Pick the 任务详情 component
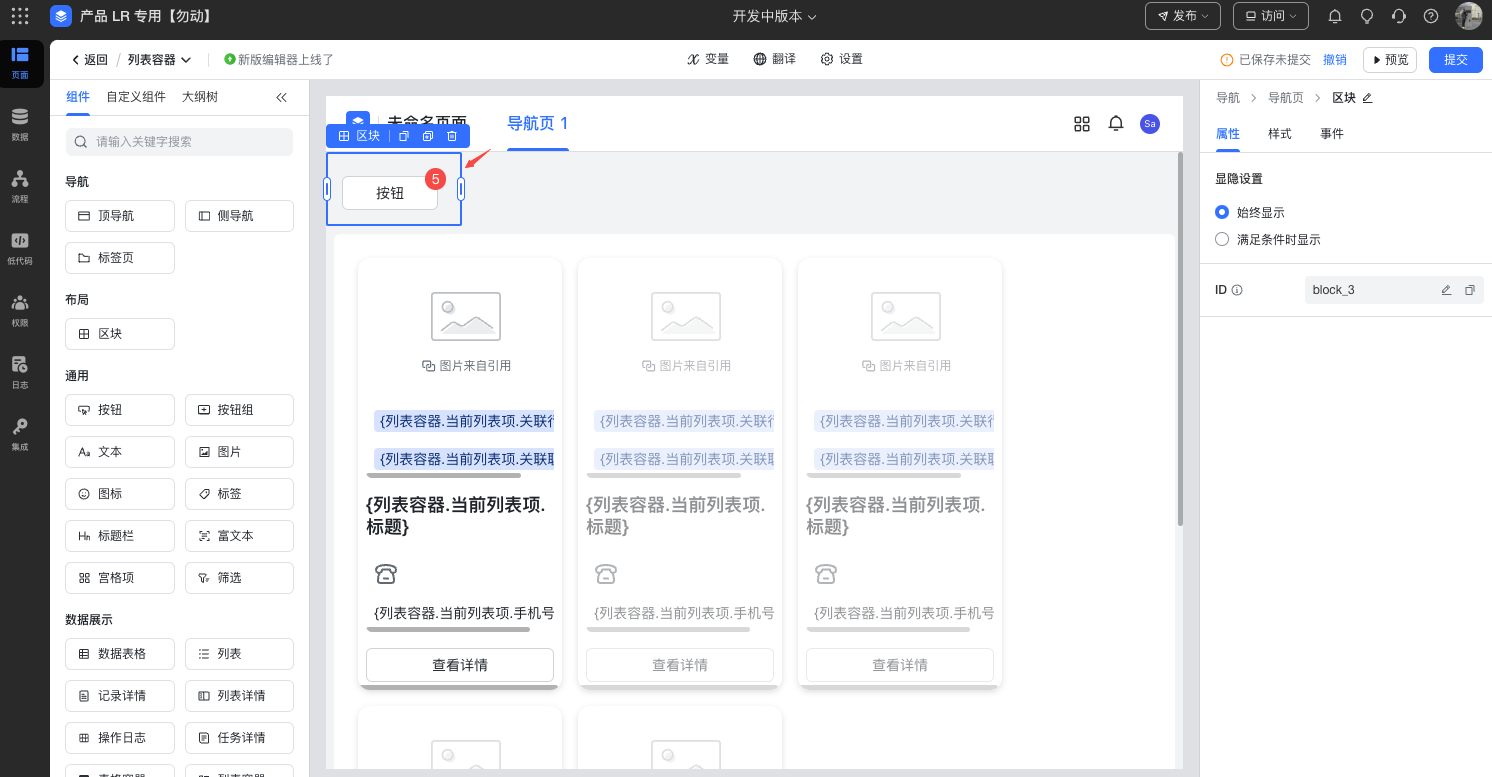Screen dimensions: 1492x777 239,738
